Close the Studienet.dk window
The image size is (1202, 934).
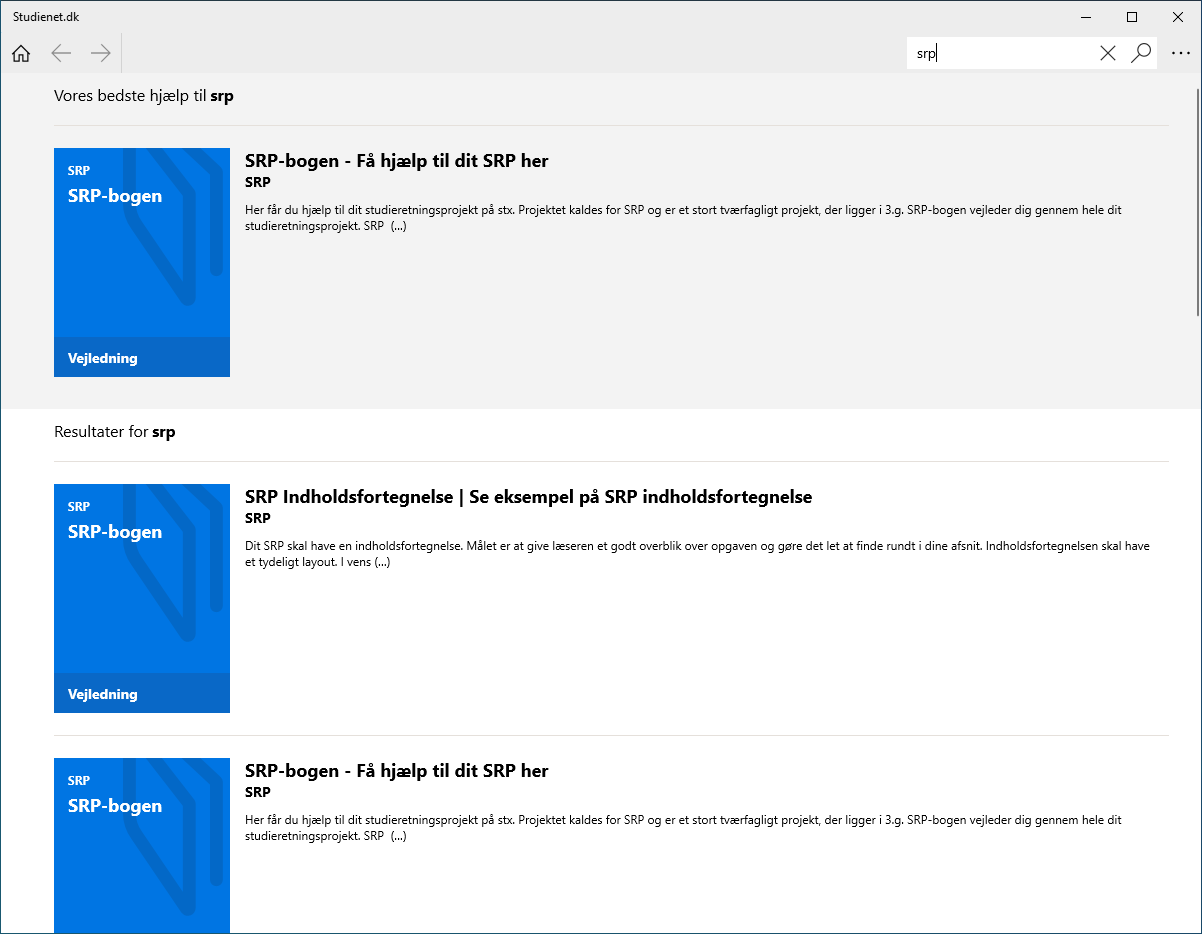[x=1178, y=17]
